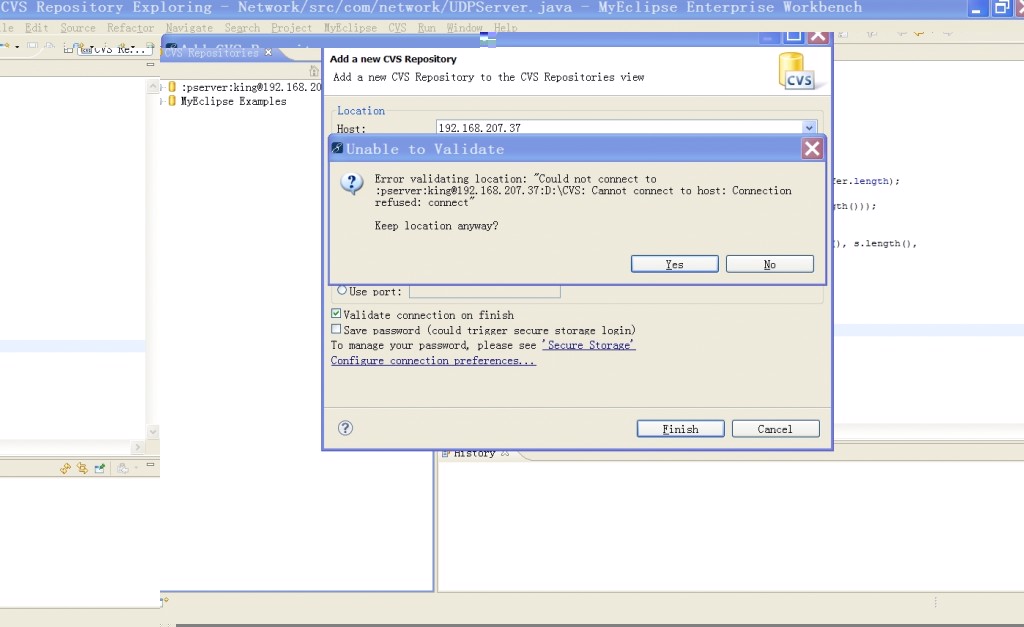This screenshot has width=1024, height=627.
Task: Open the New wizard dropdown arrow in toolbar
Action: coord(17,46)
